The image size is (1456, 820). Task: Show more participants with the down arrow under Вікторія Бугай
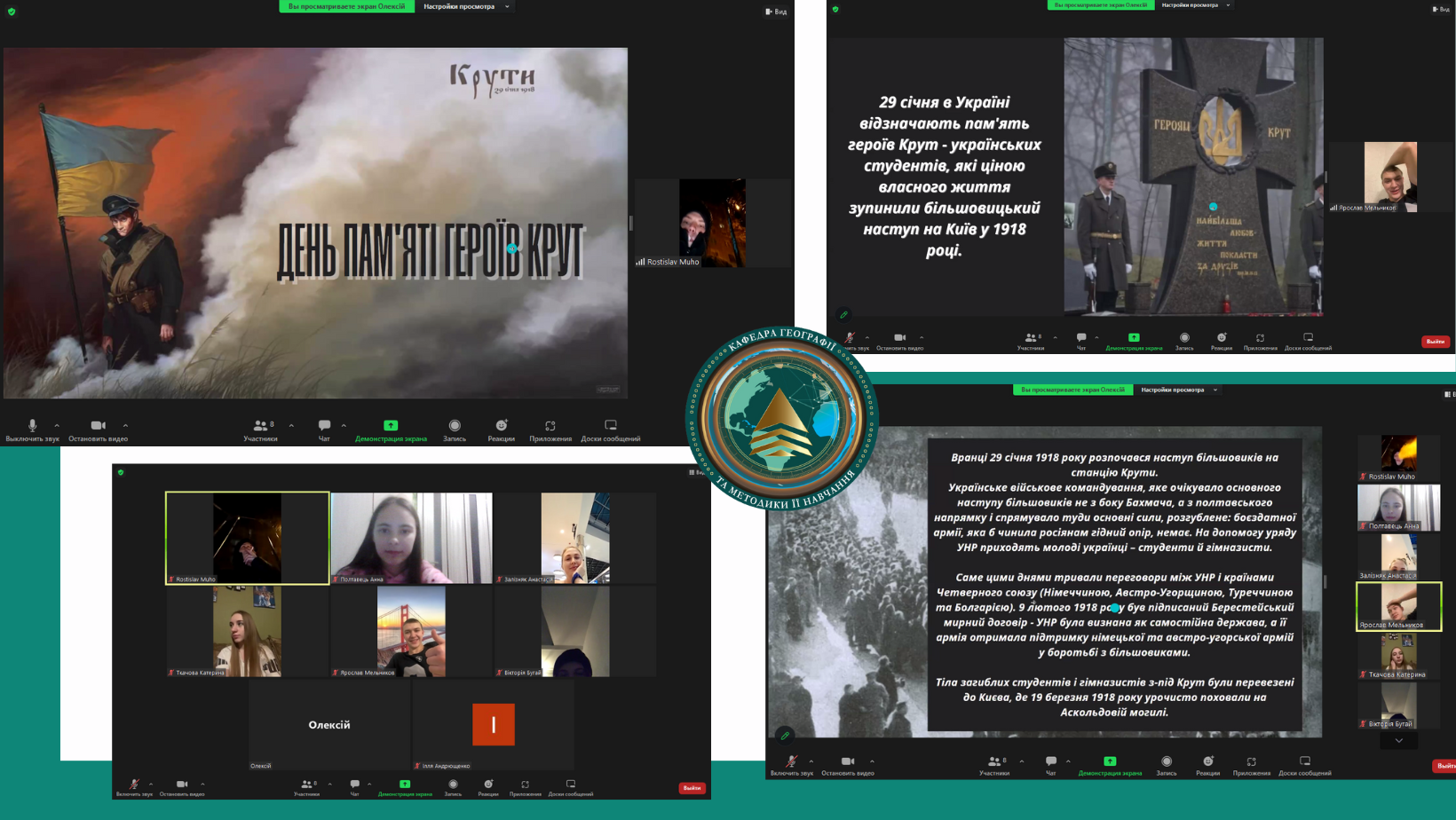tap(1399, 741)
